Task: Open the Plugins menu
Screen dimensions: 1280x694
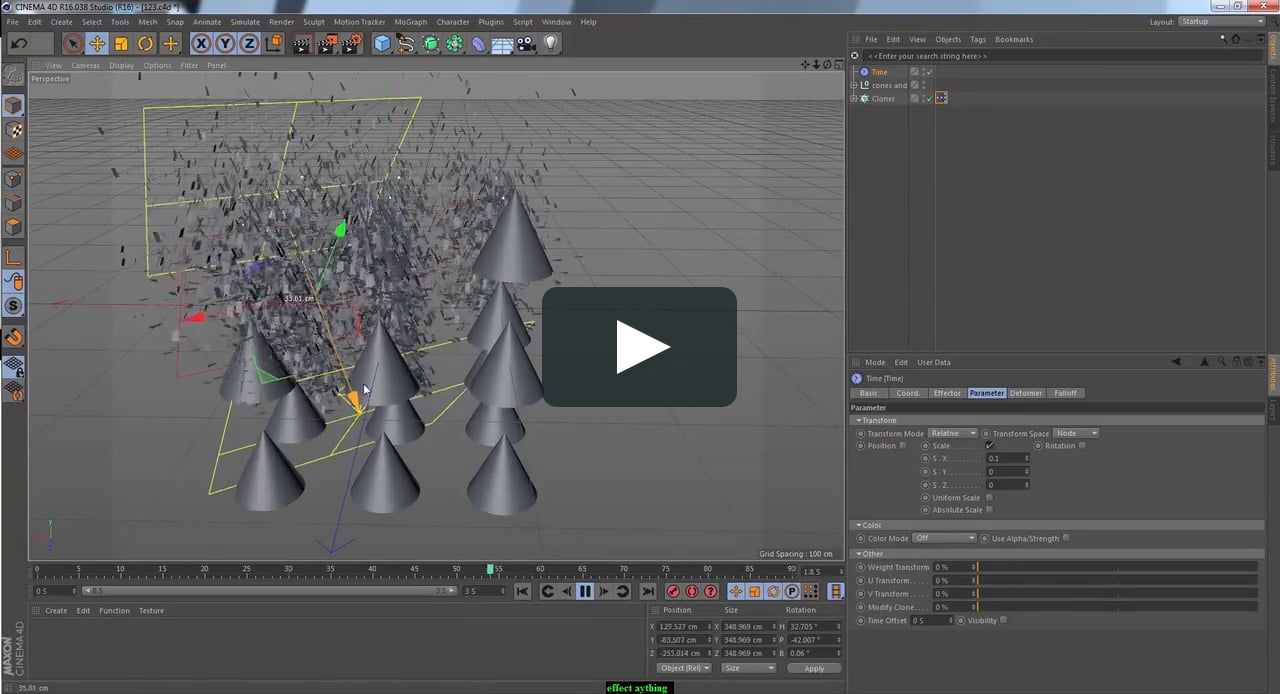Action: click(491, 22)
